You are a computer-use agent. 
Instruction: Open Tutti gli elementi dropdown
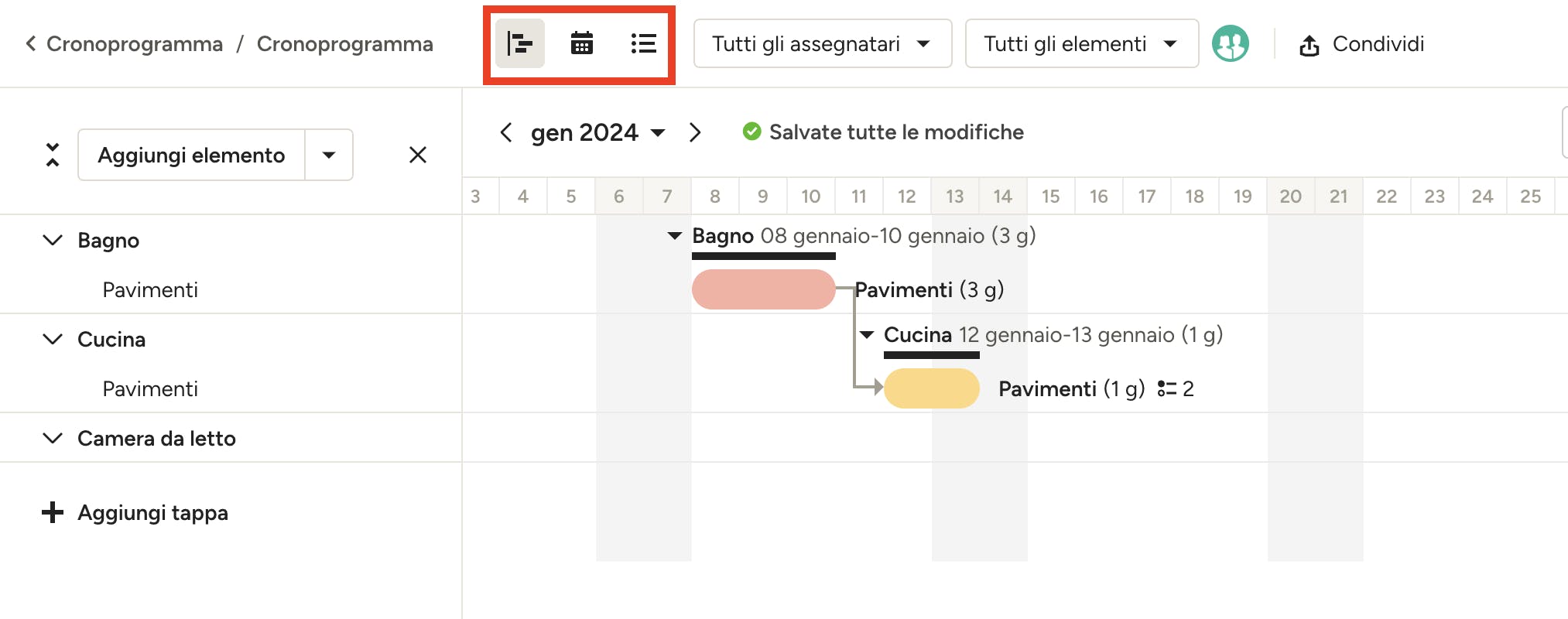(x=1081, y=44)
